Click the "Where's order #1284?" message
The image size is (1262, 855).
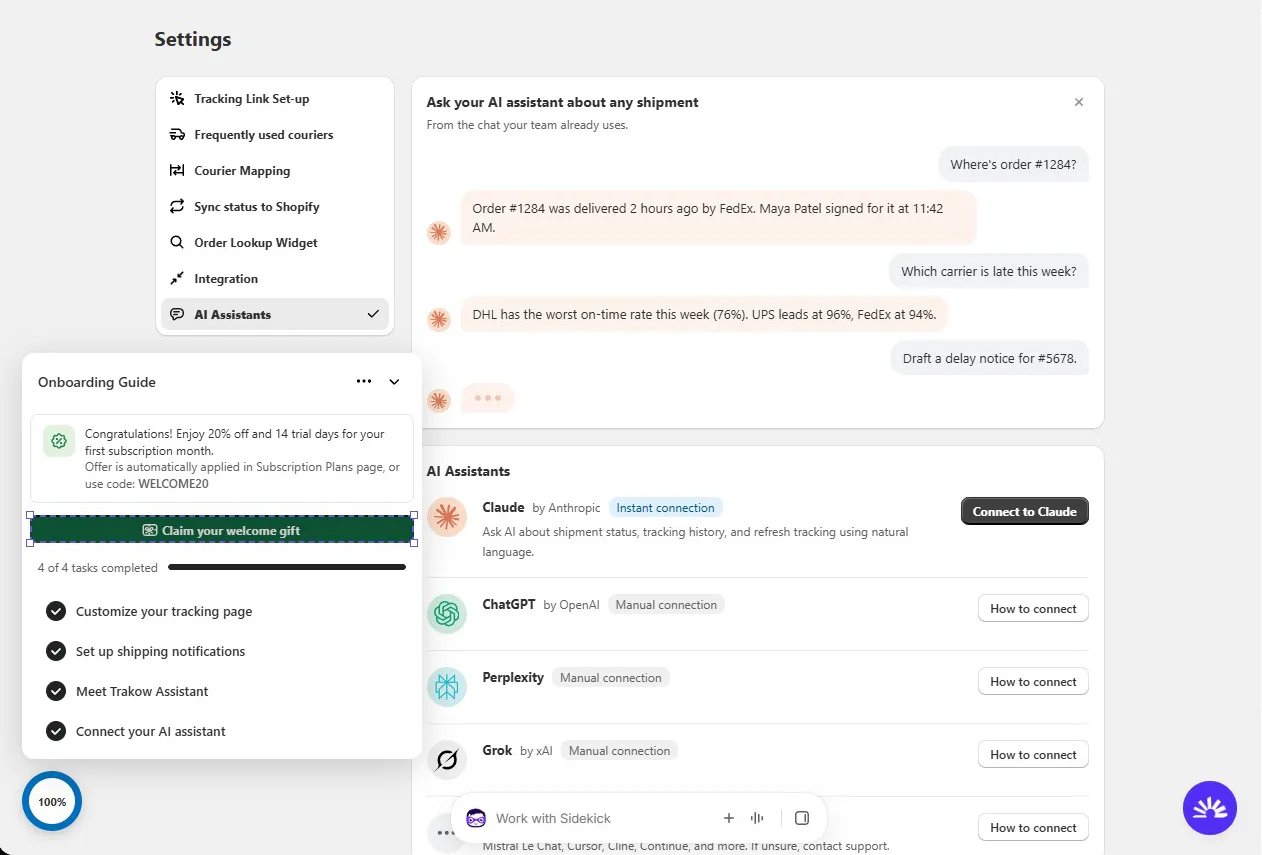pyautogui.click(x=1013, y=164)
